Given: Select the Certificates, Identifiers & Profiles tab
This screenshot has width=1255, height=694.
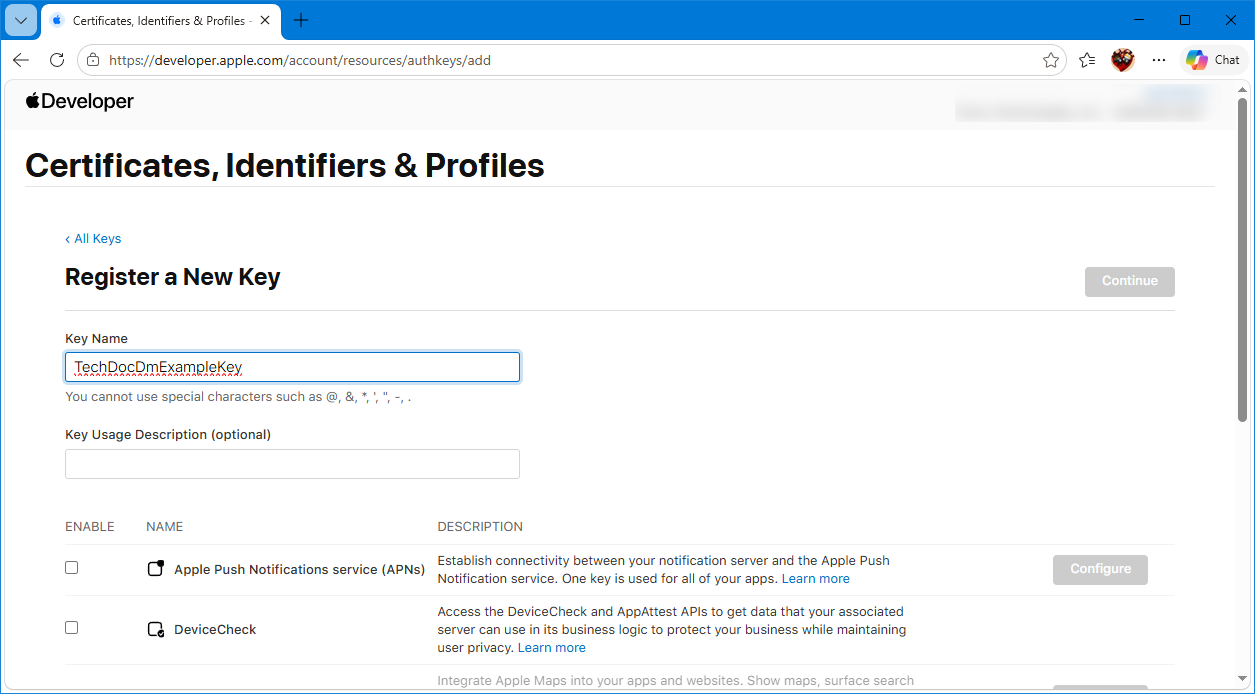Looking at the screenshot, I should tap(163, 20).
